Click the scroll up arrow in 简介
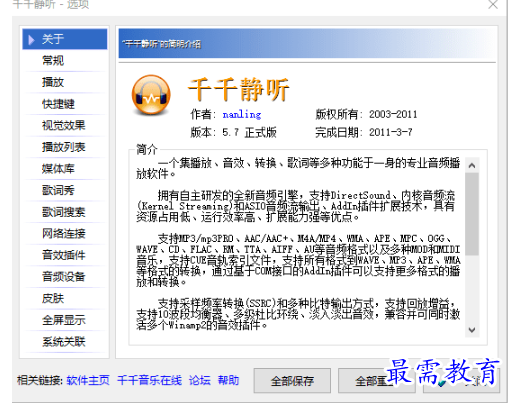The height and width of the screenshot is (403, 508). point(472,165)
